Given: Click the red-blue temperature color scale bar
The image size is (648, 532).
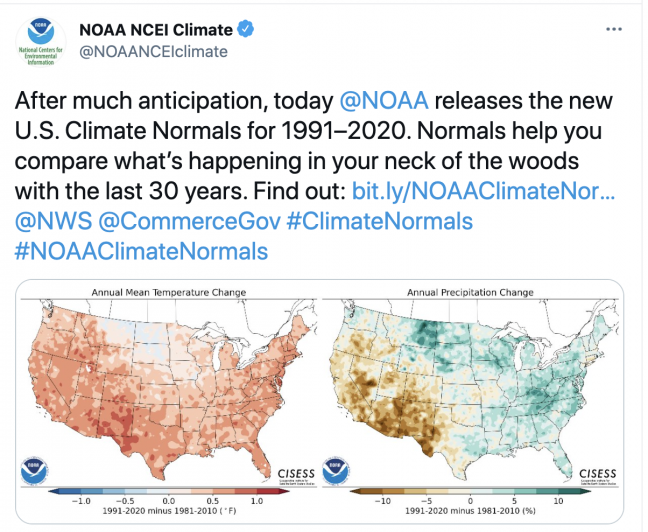Looking at the screenshot, I should click(169, 491).
